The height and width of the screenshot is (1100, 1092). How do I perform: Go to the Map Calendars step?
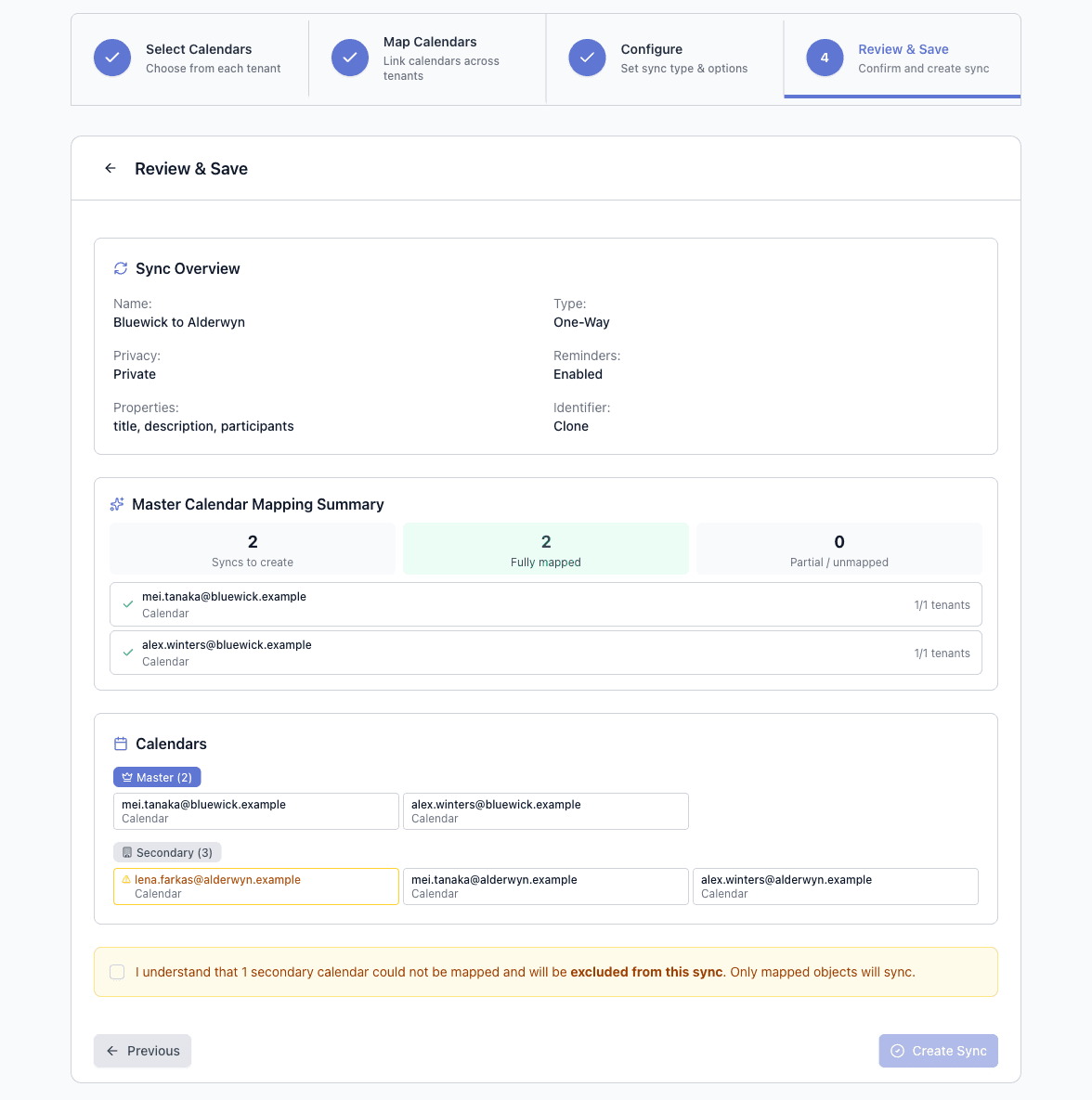[427, 58]
